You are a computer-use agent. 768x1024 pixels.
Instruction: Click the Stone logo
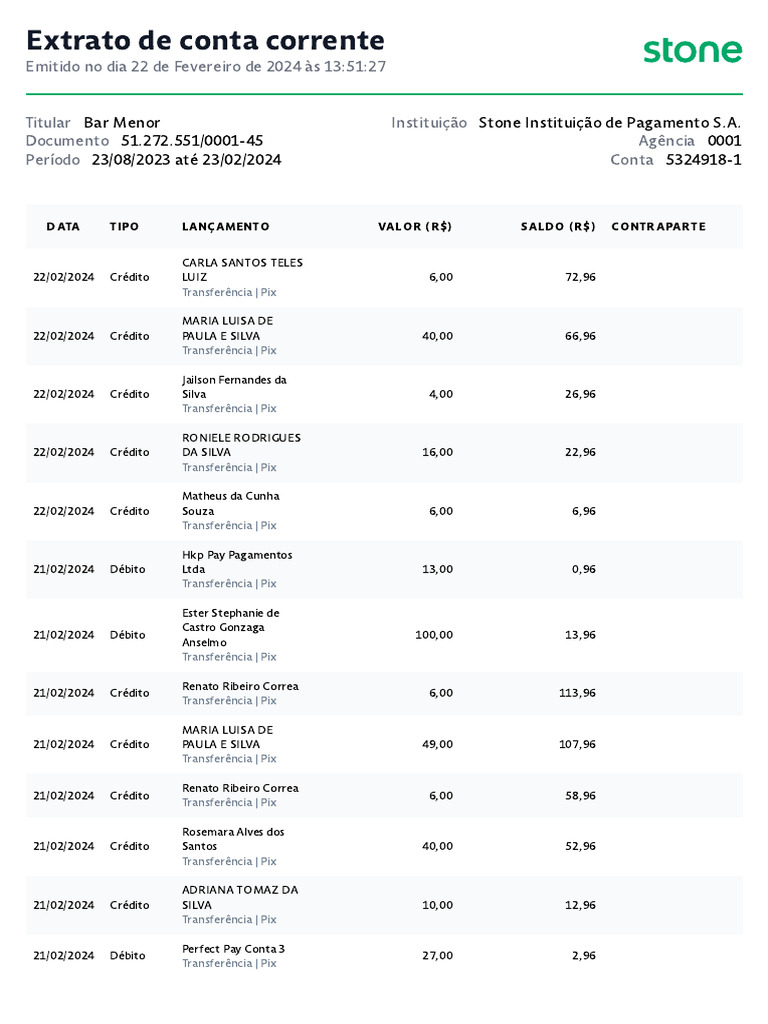(x=692, y=50)
